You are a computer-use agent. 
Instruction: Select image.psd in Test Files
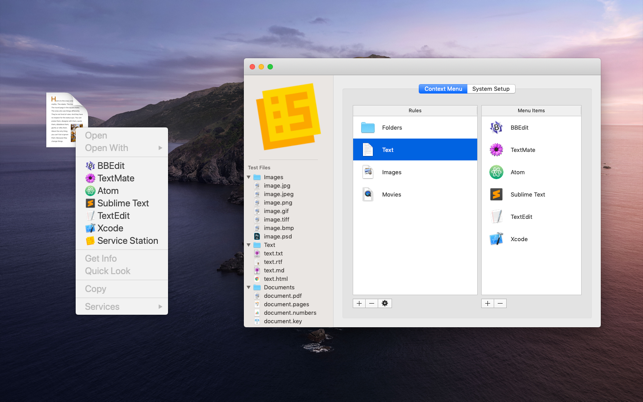pyautogui.click(x=278, y=236)
